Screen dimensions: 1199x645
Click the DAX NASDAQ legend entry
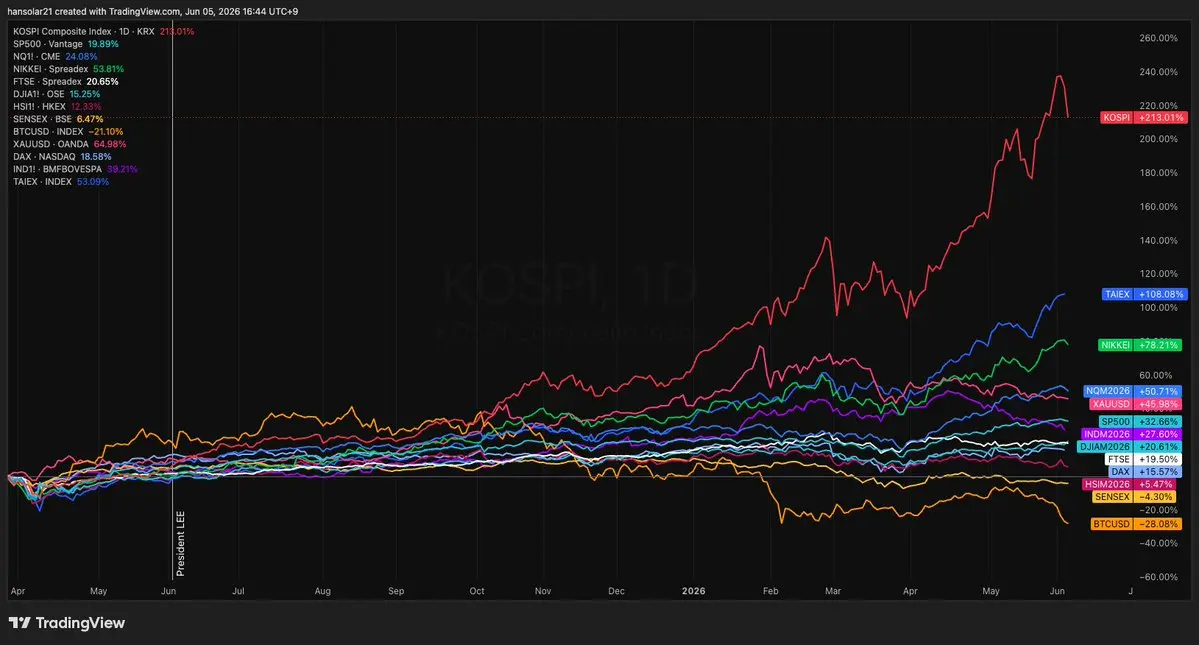62,157
